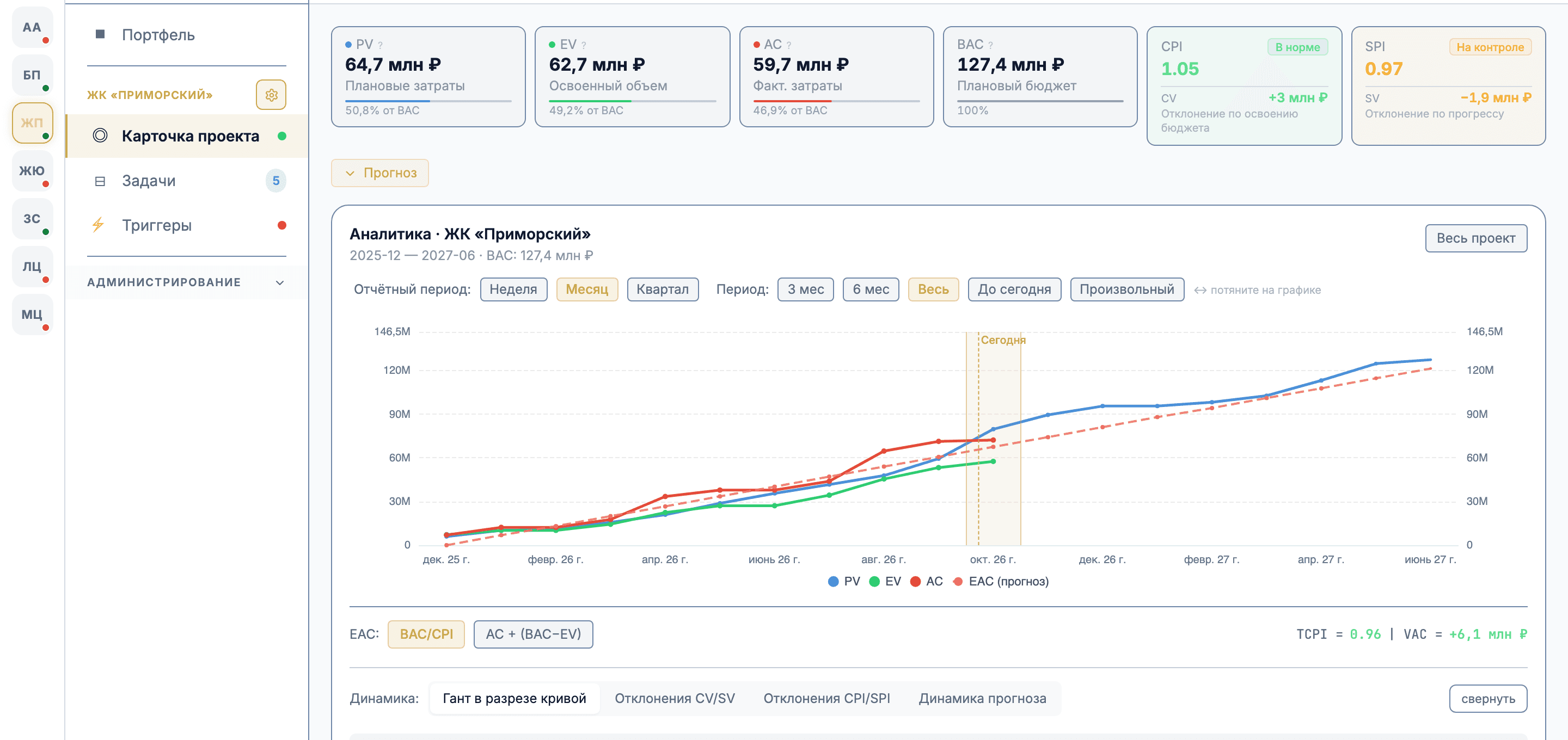
Task: Expand the Администрирование section
Action: (186, 282)
